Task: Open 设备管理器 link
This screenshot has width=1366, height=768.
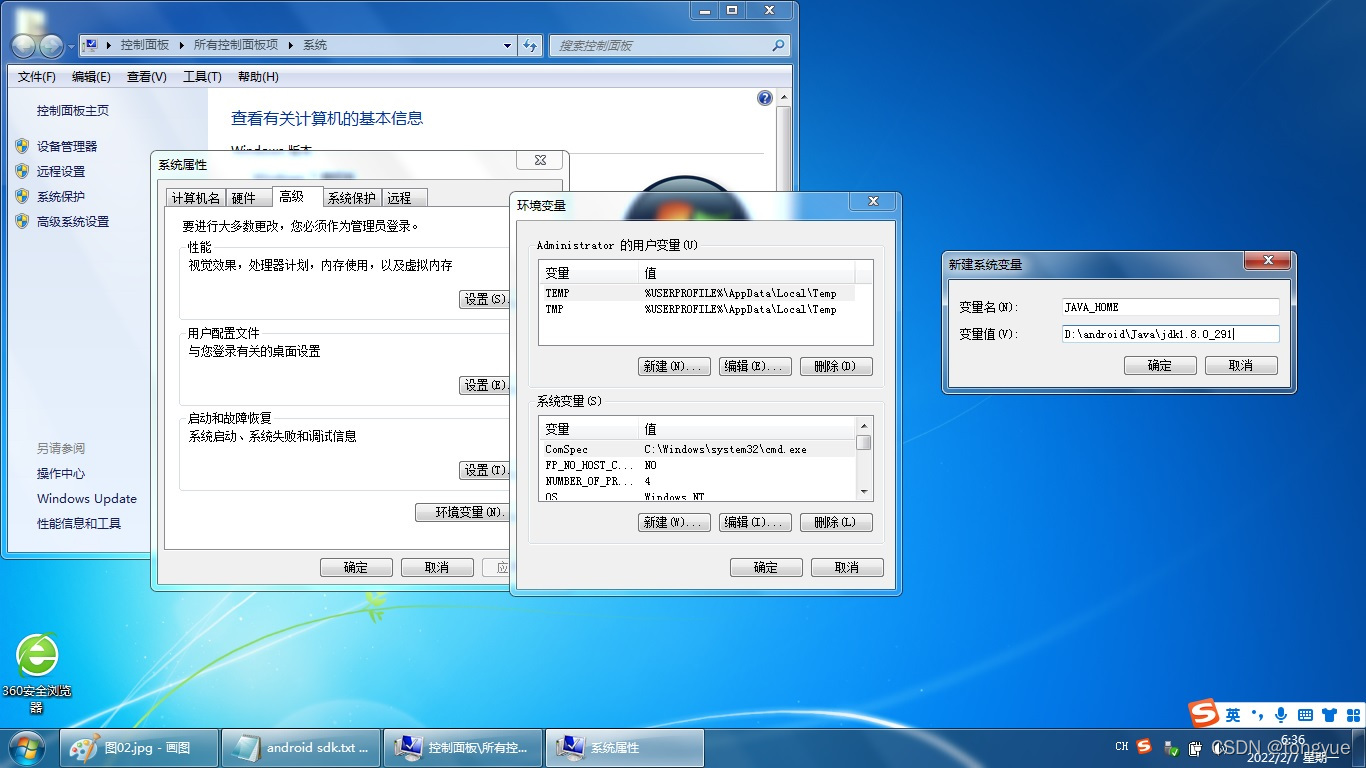Action: 67,146
